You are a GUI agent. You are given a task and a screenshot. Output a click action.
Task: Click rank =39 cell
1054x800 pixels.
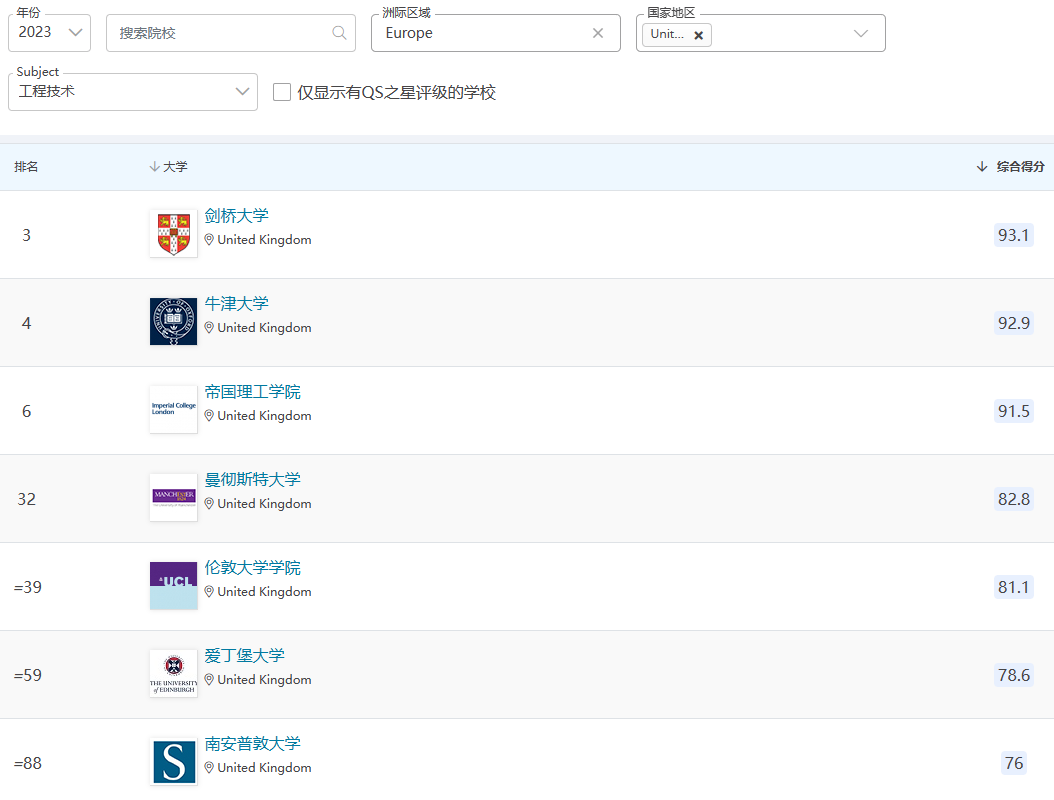(x=28, y=588)
